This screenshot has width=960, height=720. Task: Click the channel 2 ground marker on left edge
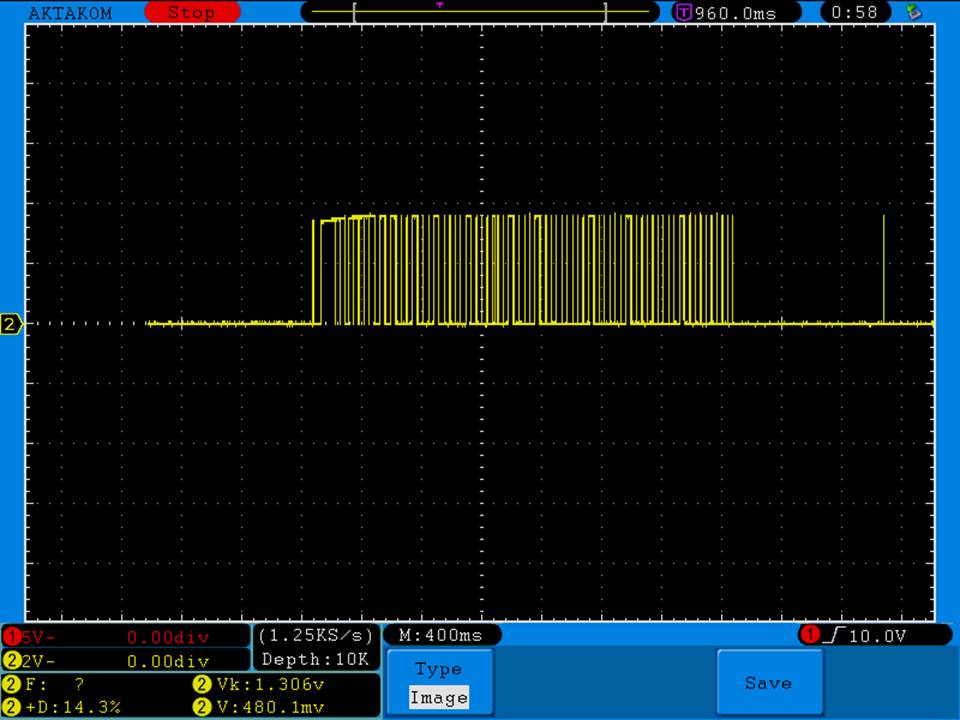12,324
